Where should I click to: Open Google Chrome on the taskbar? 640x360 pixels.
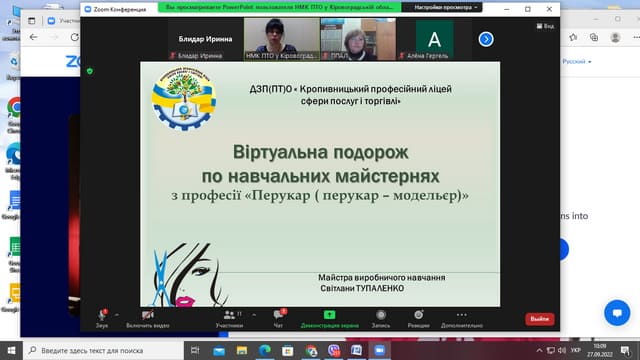[311, 350]
